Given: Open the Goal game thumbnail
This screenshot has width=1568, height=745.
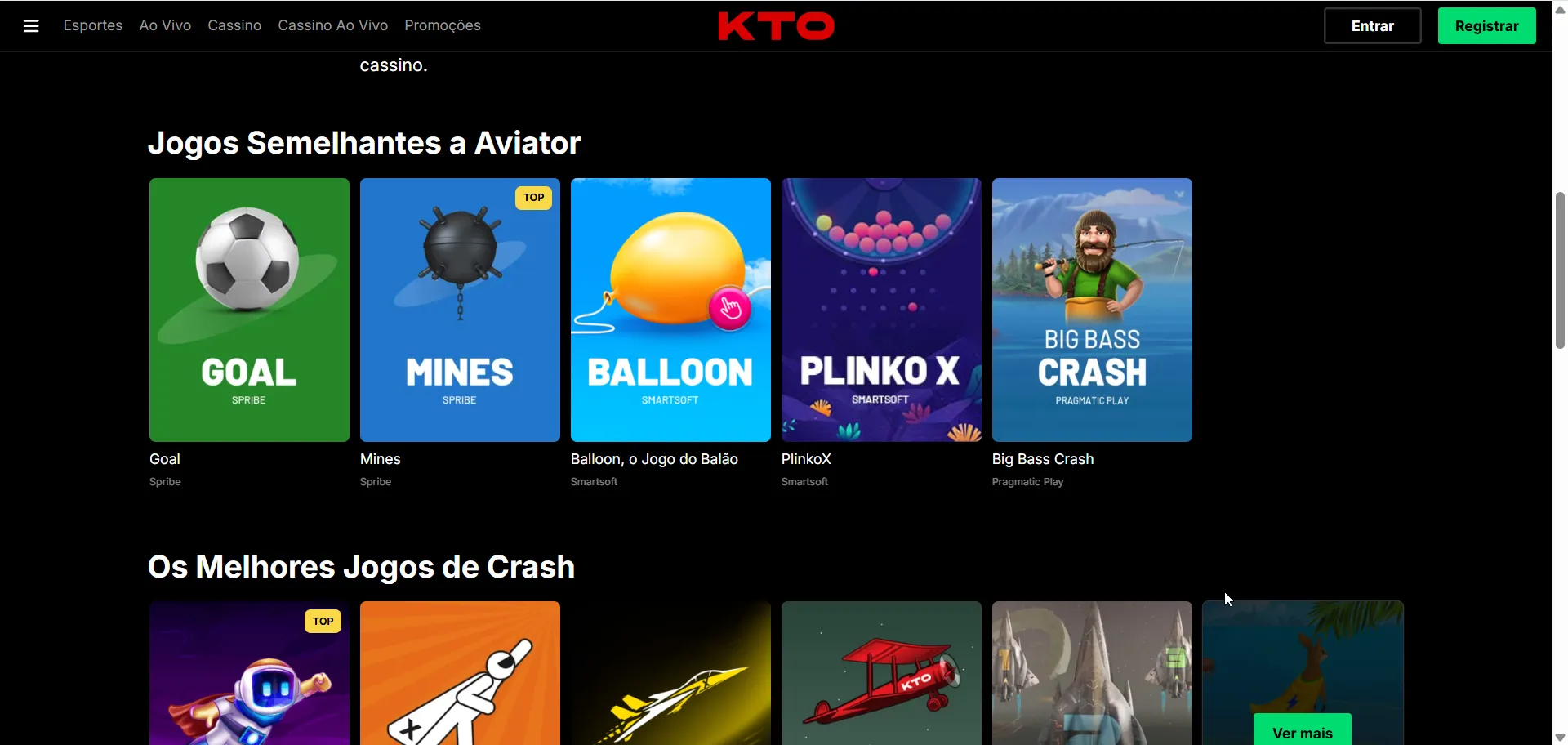Looking at the screenshot, I should pyautogui.click(x=249, y=310).
